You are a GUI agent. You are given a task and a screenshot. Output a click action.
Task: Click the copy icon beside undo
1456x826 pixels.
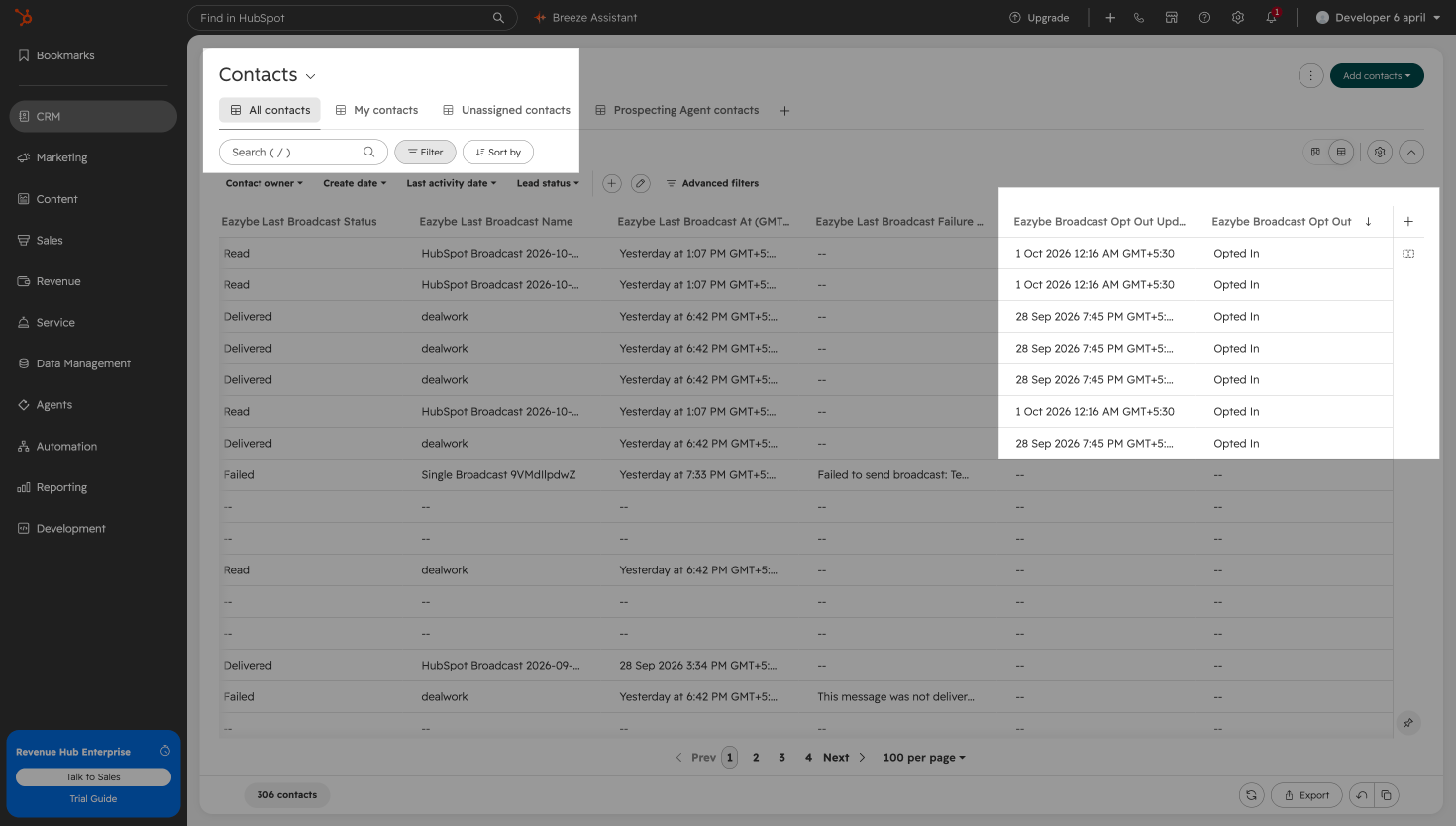pyautogui.click(x=1387, y=795)
